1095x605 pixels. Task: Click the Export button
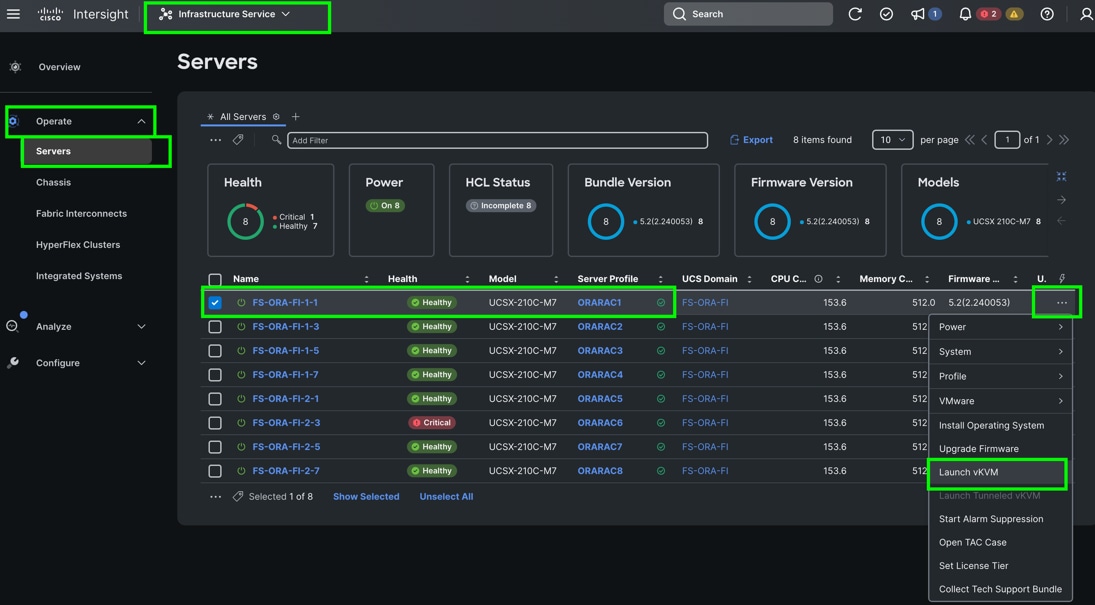751,140
